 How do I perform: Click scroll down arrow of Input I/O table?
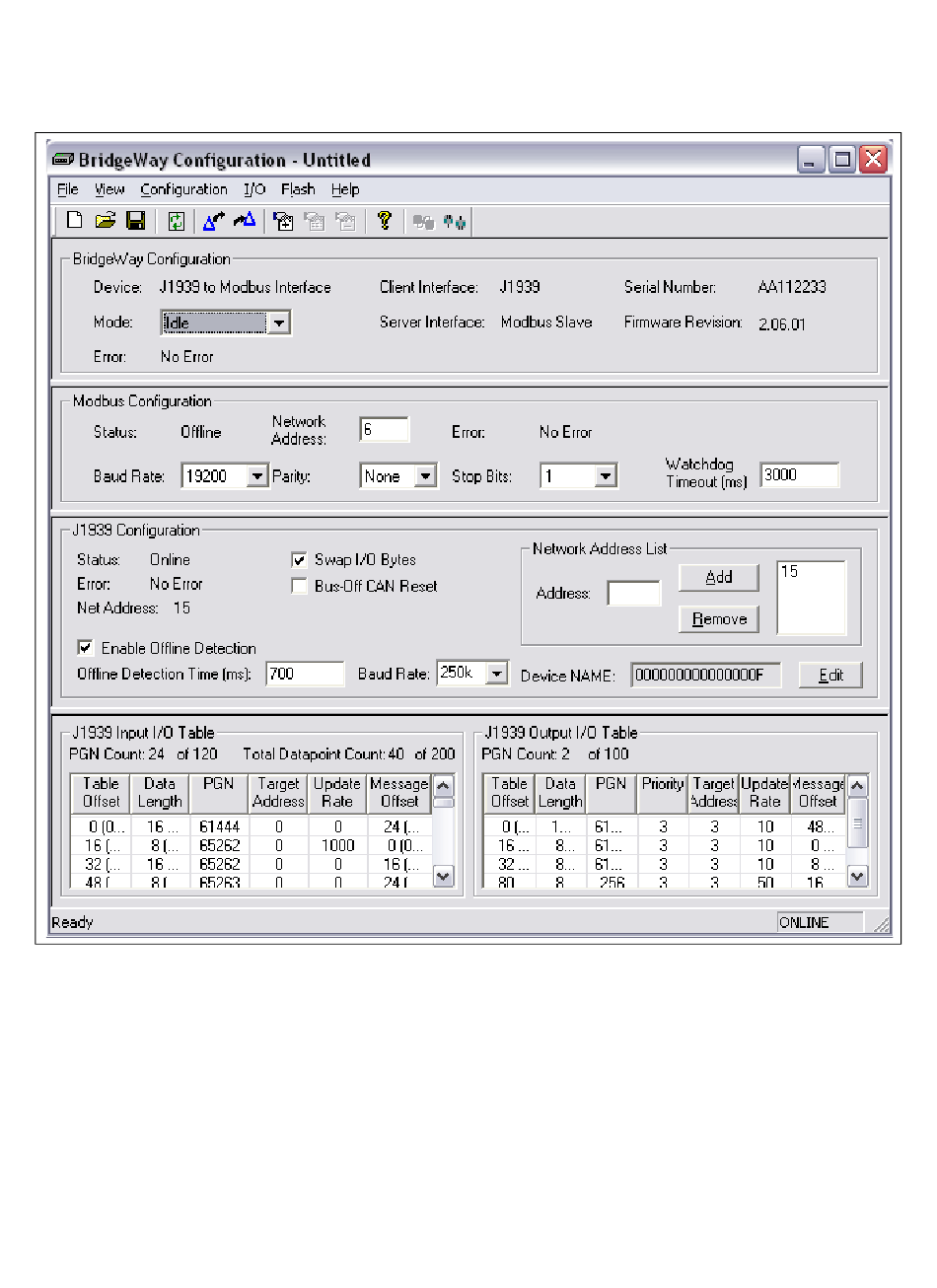click(443, 875)
